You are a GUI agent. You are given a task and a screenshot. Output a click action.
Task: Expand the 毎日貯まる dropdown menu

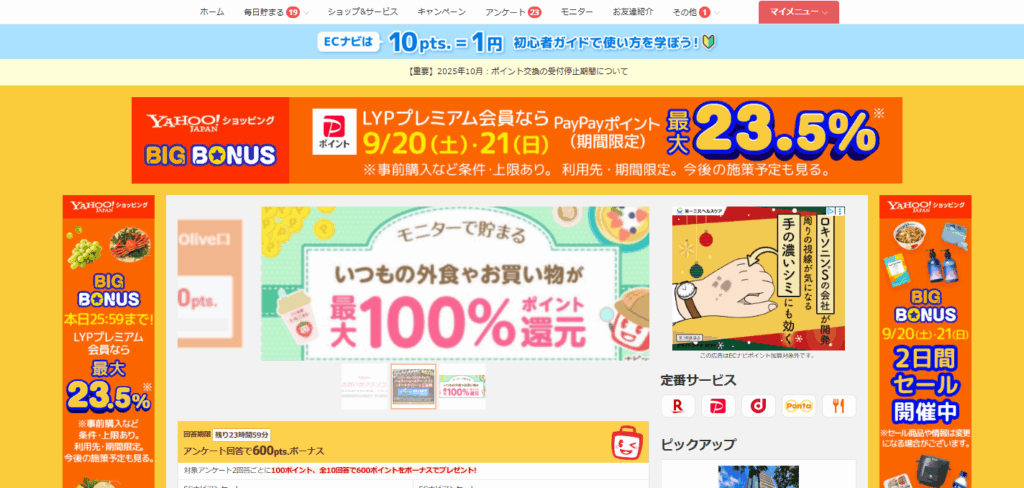276,12
